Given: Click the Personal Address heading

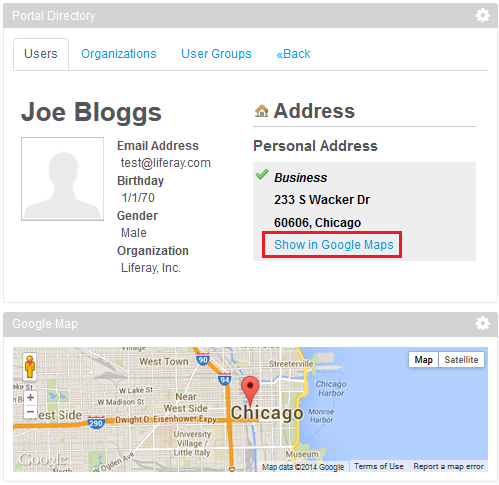Looking at the screenshot, I should pyautogui.click(x=315, y=146).
